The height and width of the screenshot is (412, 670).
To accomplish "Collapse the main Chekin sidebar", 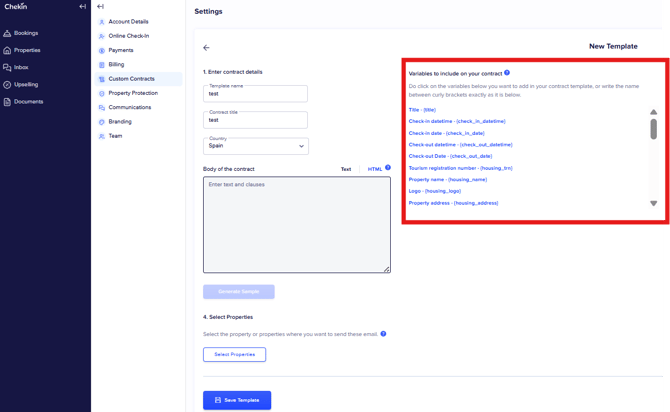I will [x=82, y=7].
